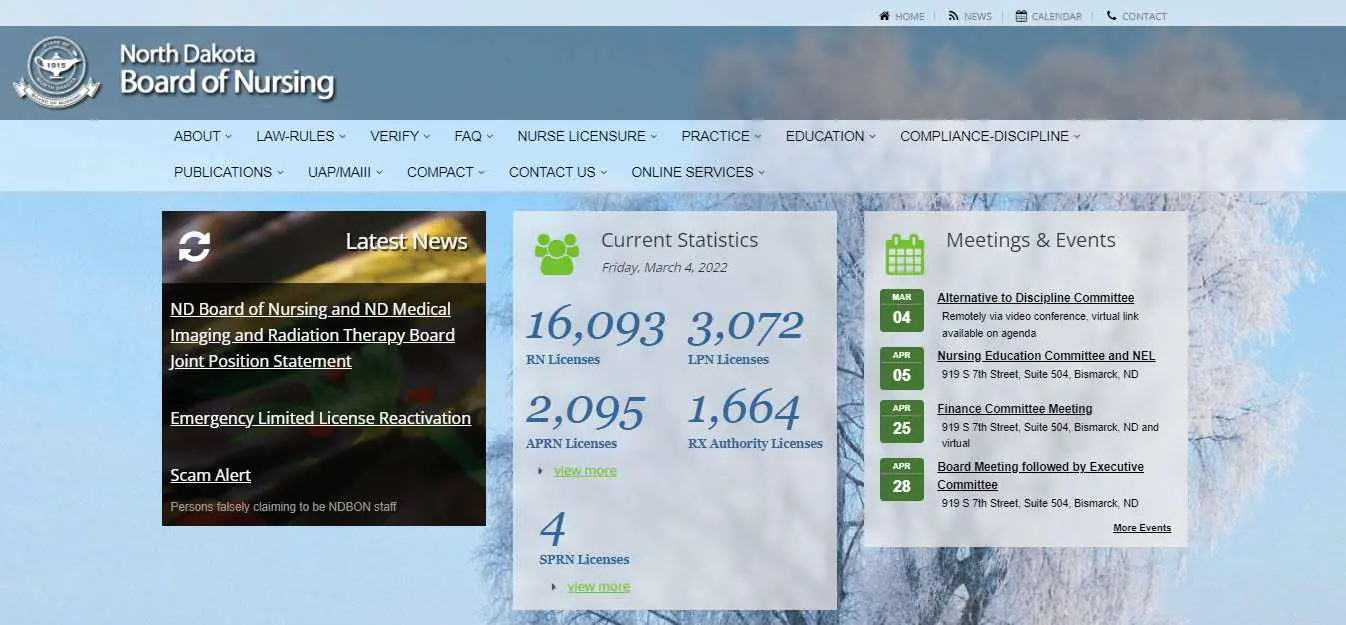
Task: Open the CONTACT US menu item
Action: click(558, 172)
